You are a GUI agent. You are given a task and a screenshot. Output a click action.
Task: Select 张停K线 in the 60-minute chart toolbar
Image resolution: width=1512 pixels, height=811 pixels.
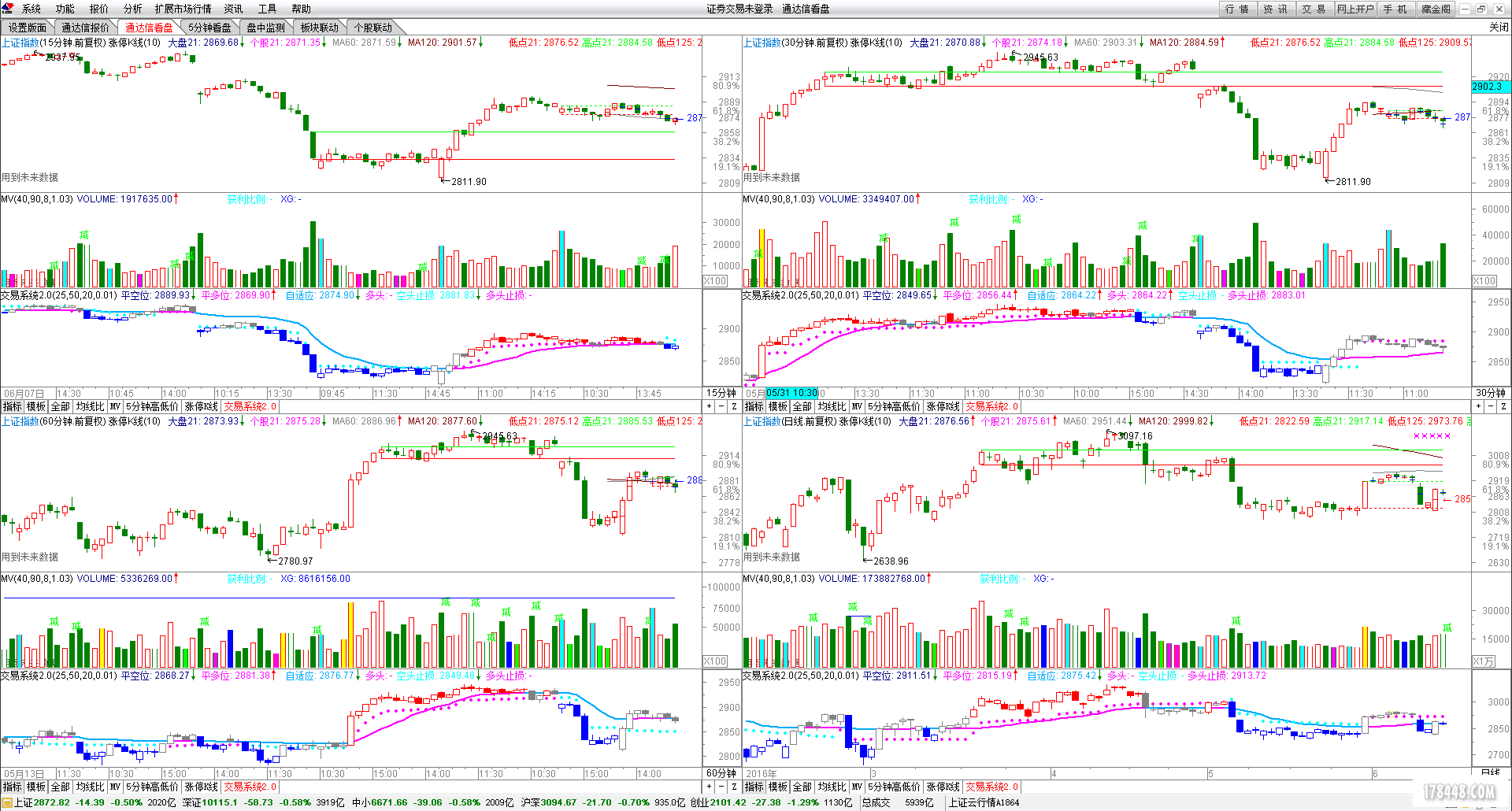202,787
